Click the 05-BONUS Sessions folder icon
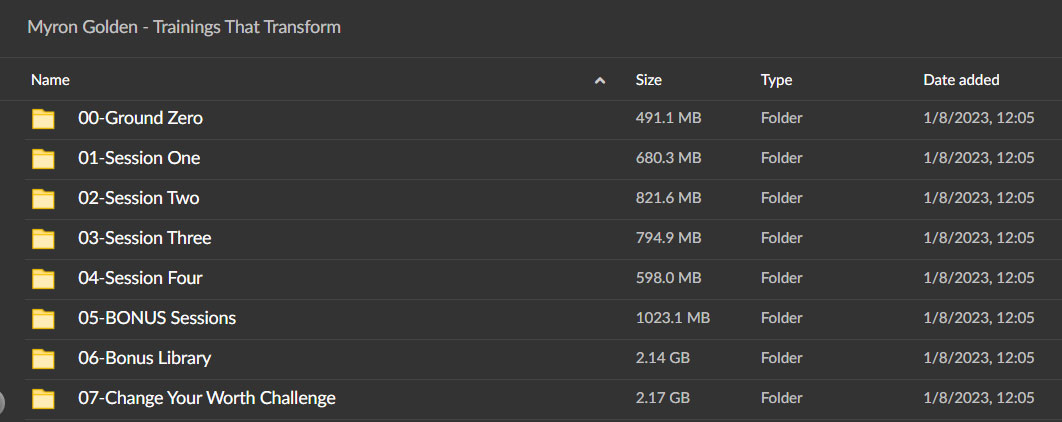 [43, 318]
